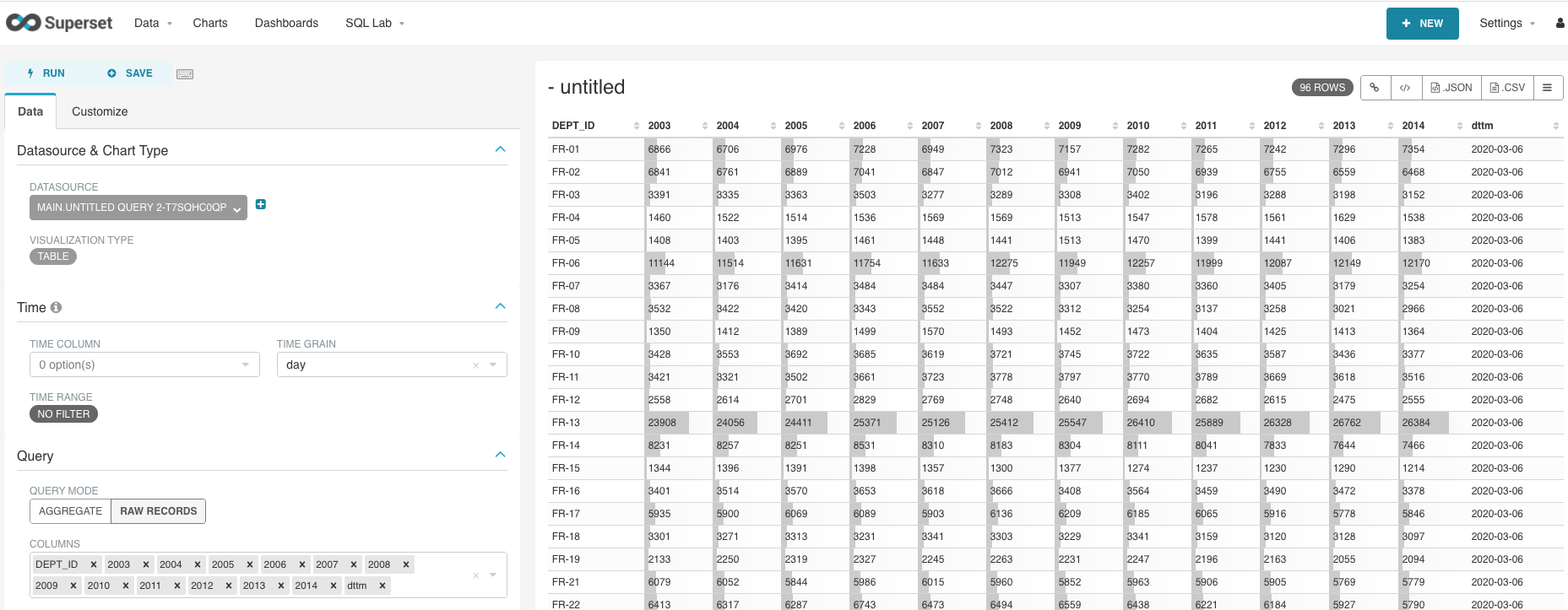Screen dimensions: 1568x610
Task: Switch query mode to Aggregate
Action: click(70, 511)
